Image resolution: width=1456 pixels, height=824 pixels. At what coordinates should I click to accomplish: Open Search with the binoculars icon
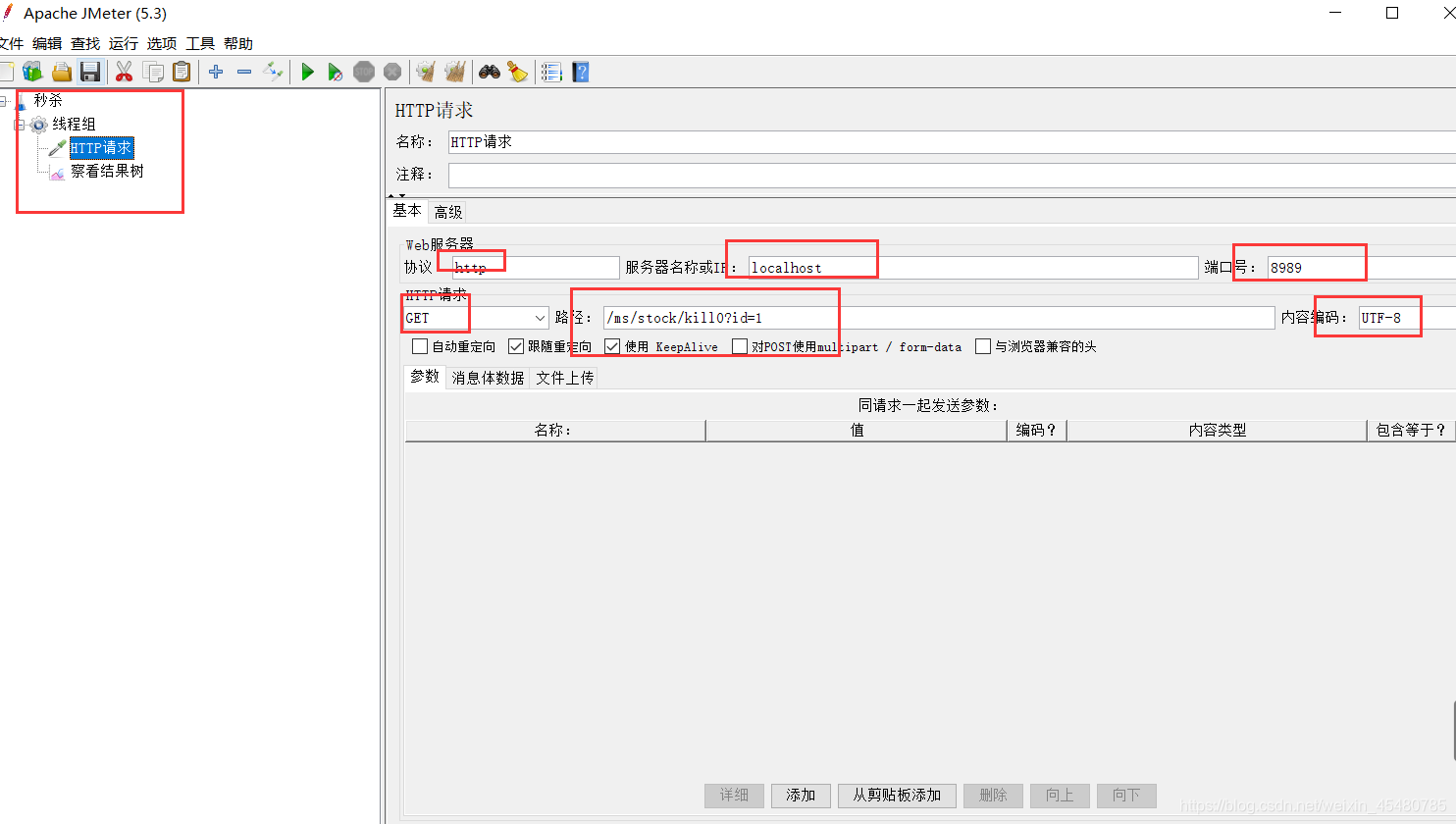[x=490, y=72]
